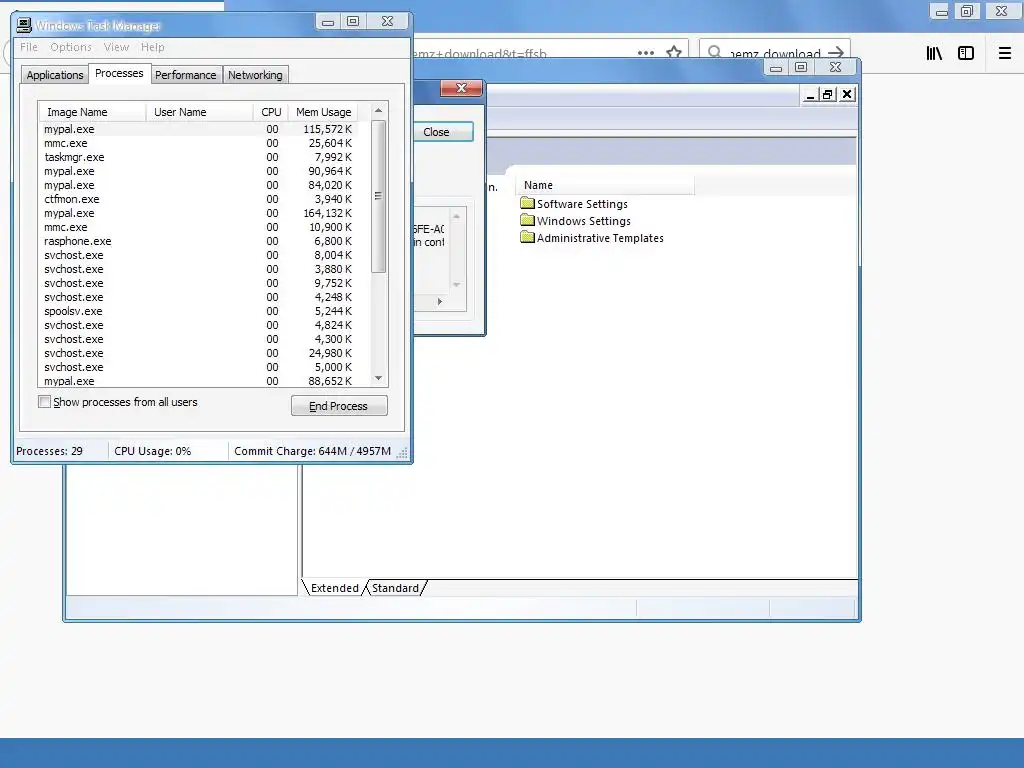Click the Task Manager resize grip
Viewport: 1024px width, 768px height.
tap(402, 453)
